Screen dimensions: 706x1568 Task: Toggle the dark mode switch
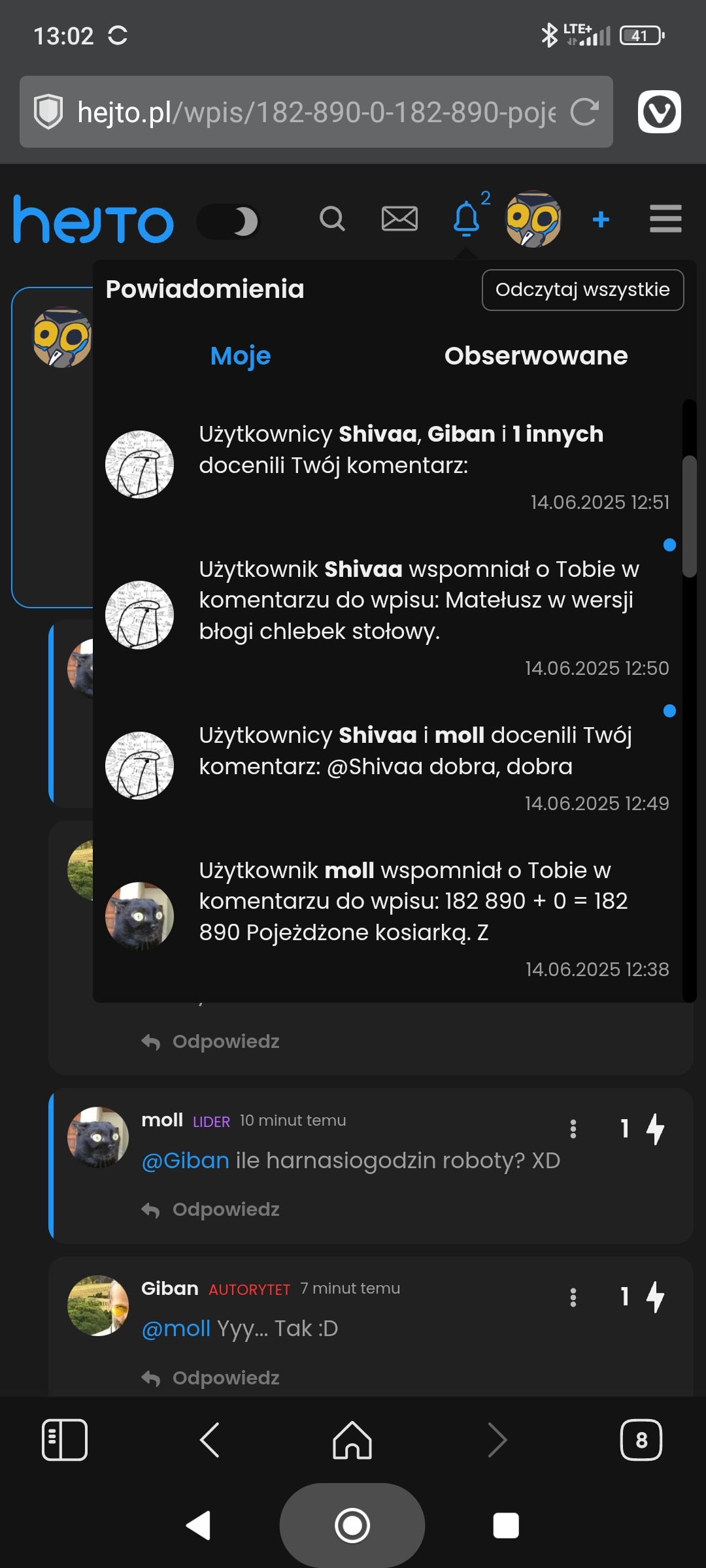(229, 222)
